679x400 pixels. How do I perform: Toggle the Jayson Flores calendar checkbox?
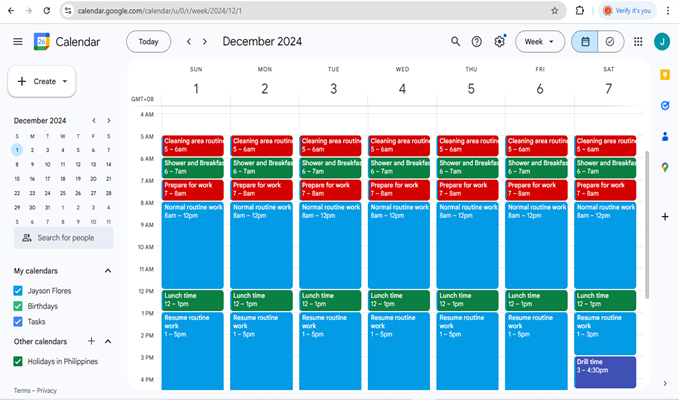[18, 290]
